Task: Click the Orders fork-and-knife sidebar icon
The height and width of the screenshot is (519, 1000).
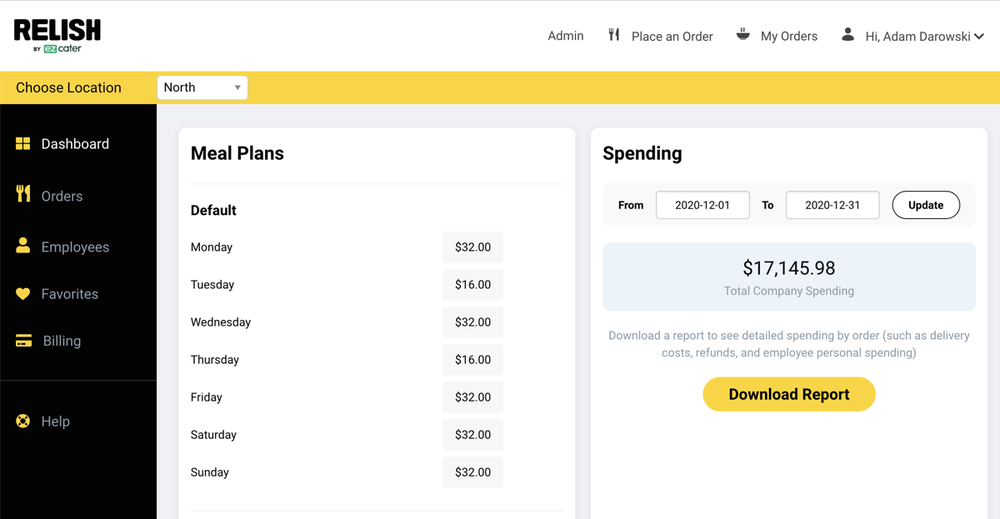Action: pyautogui.click(x=23, y=194)
